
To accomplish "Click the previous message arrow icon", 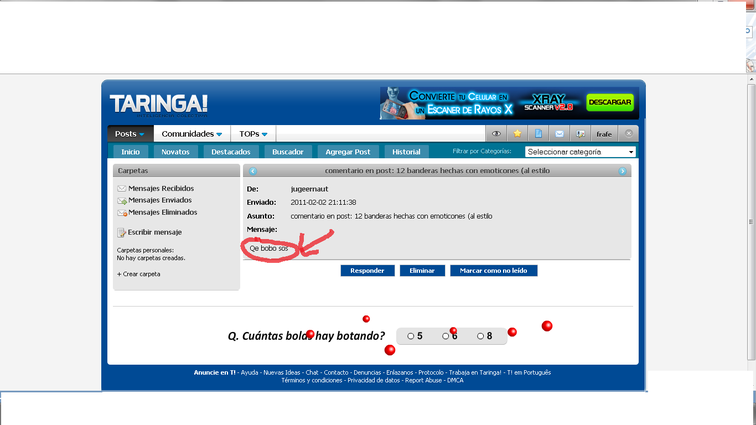I will coord(253,172).
